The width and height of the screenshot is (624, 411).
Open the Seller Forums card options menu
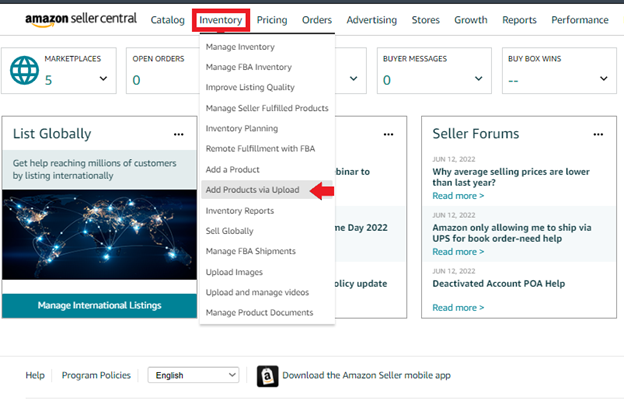pos(598,134)
